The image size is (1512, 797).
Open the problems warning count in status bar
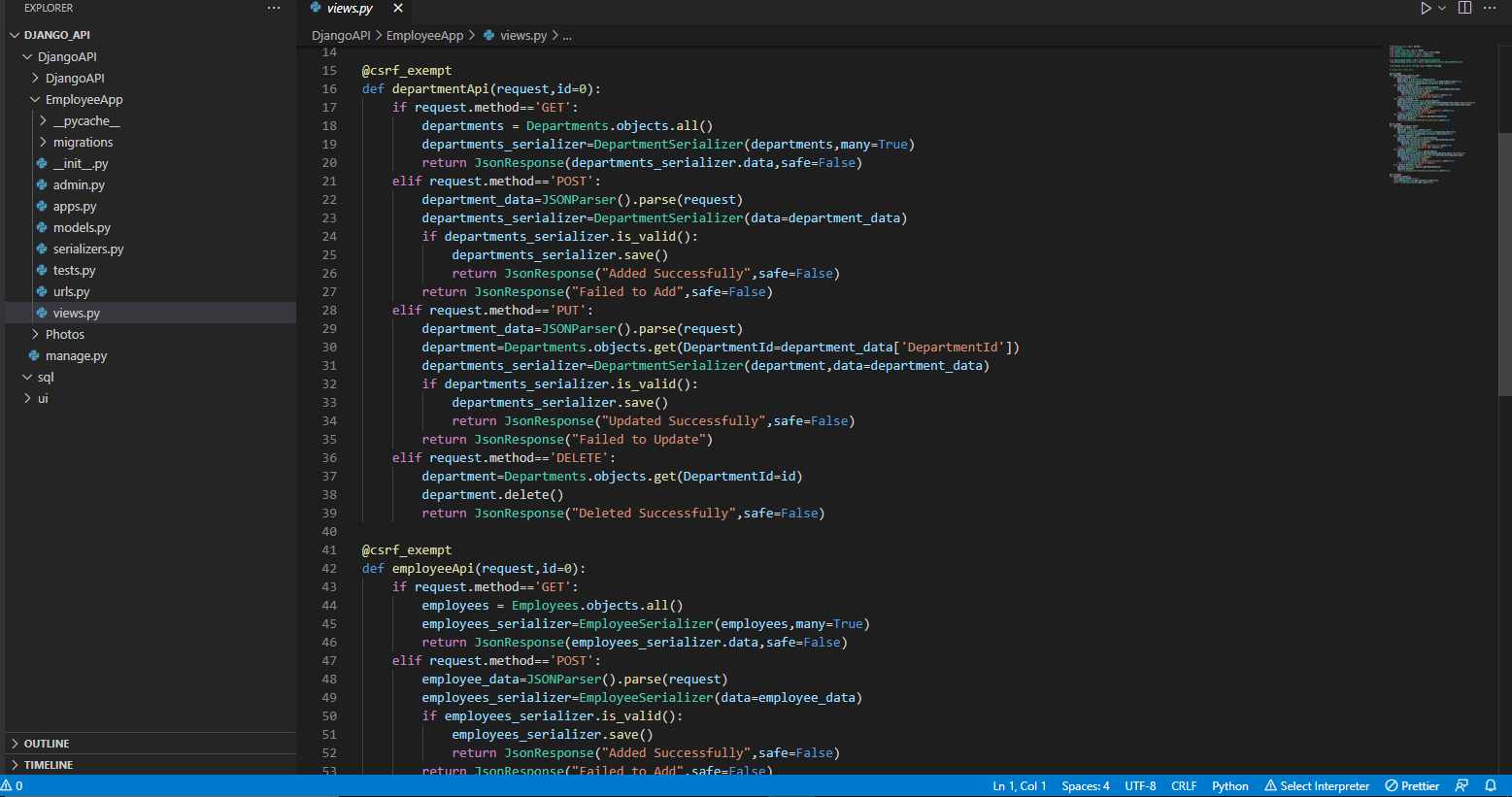(x=12, y=786)
